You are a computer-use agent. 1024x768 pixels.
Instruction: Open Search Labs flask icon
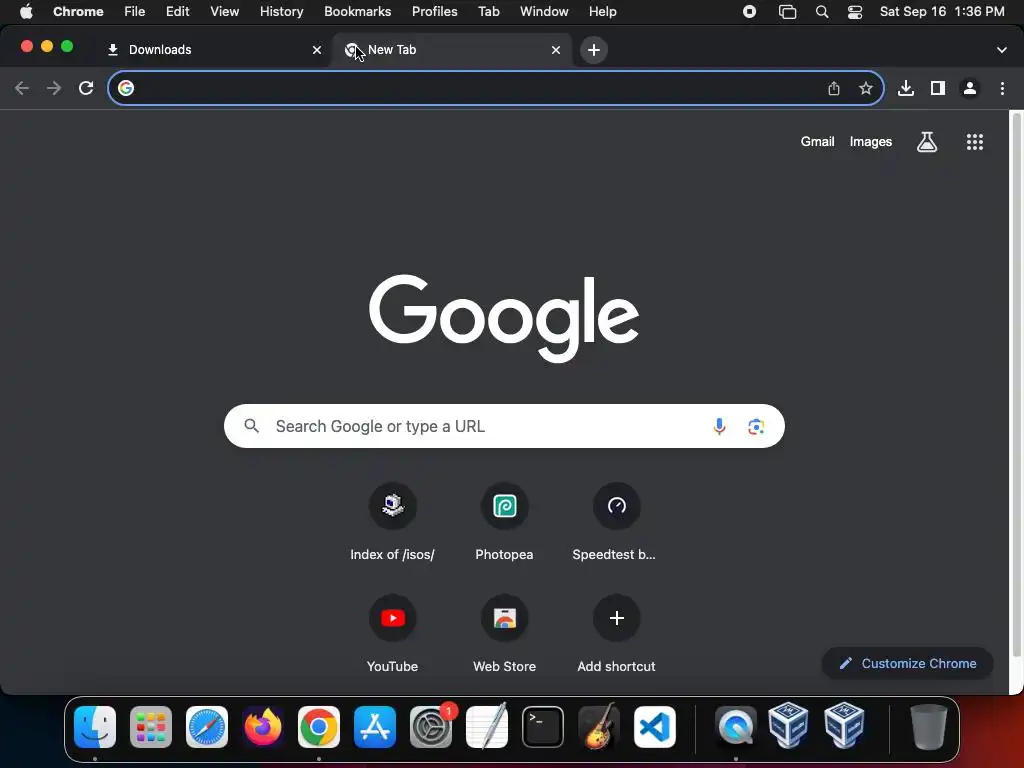pos(927,142)
